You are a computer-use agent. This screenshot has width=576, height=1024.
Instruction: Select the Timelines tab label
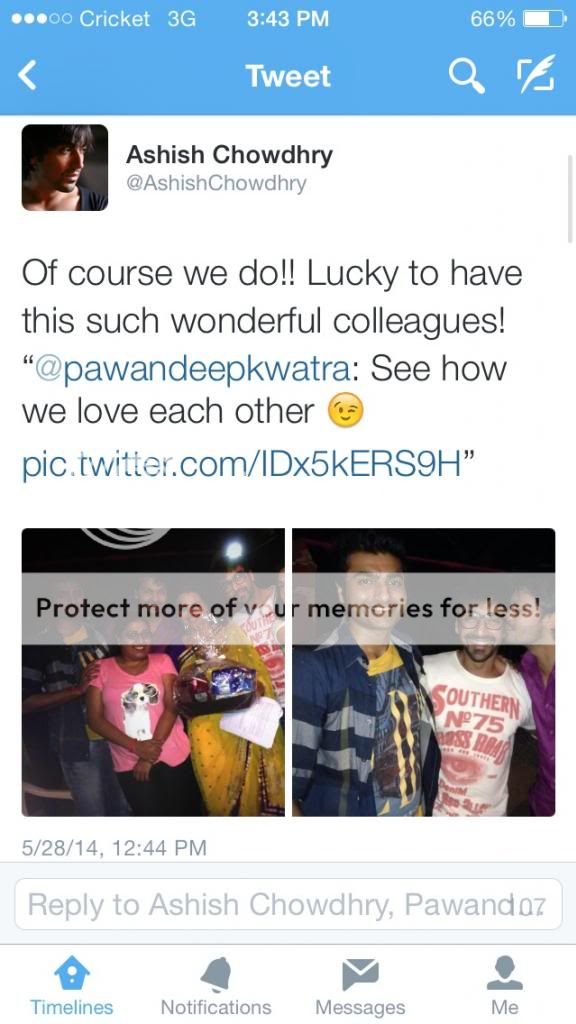(71, 1008)
